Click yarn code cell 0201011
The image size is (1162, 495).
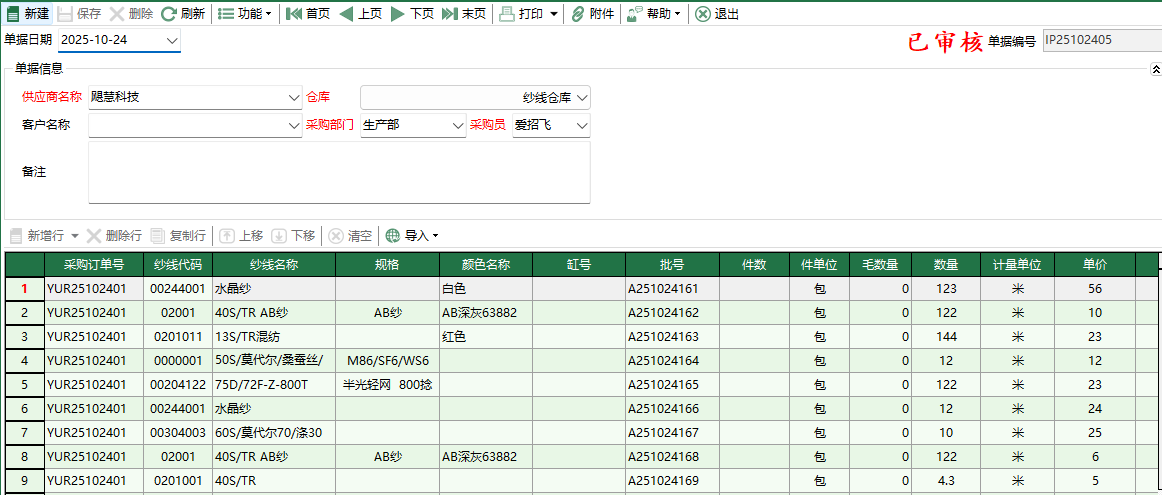[x=178, y=337]
